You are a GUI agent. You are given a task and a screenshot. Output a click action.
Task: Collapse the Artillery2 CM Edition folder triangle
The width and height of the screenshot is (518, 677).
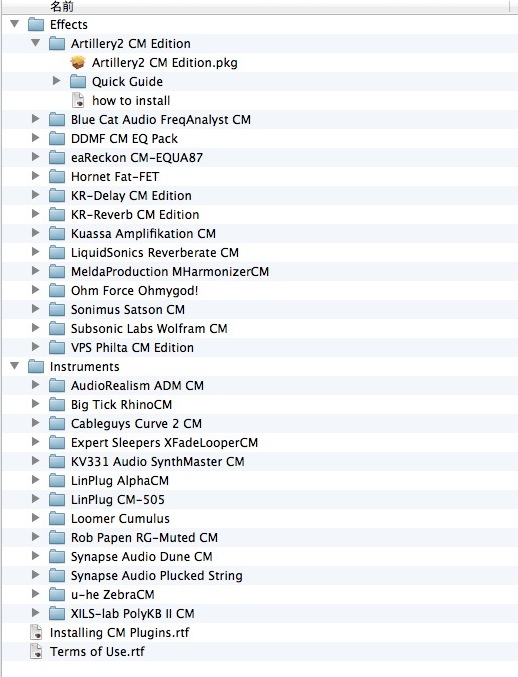tap(36, 43)
